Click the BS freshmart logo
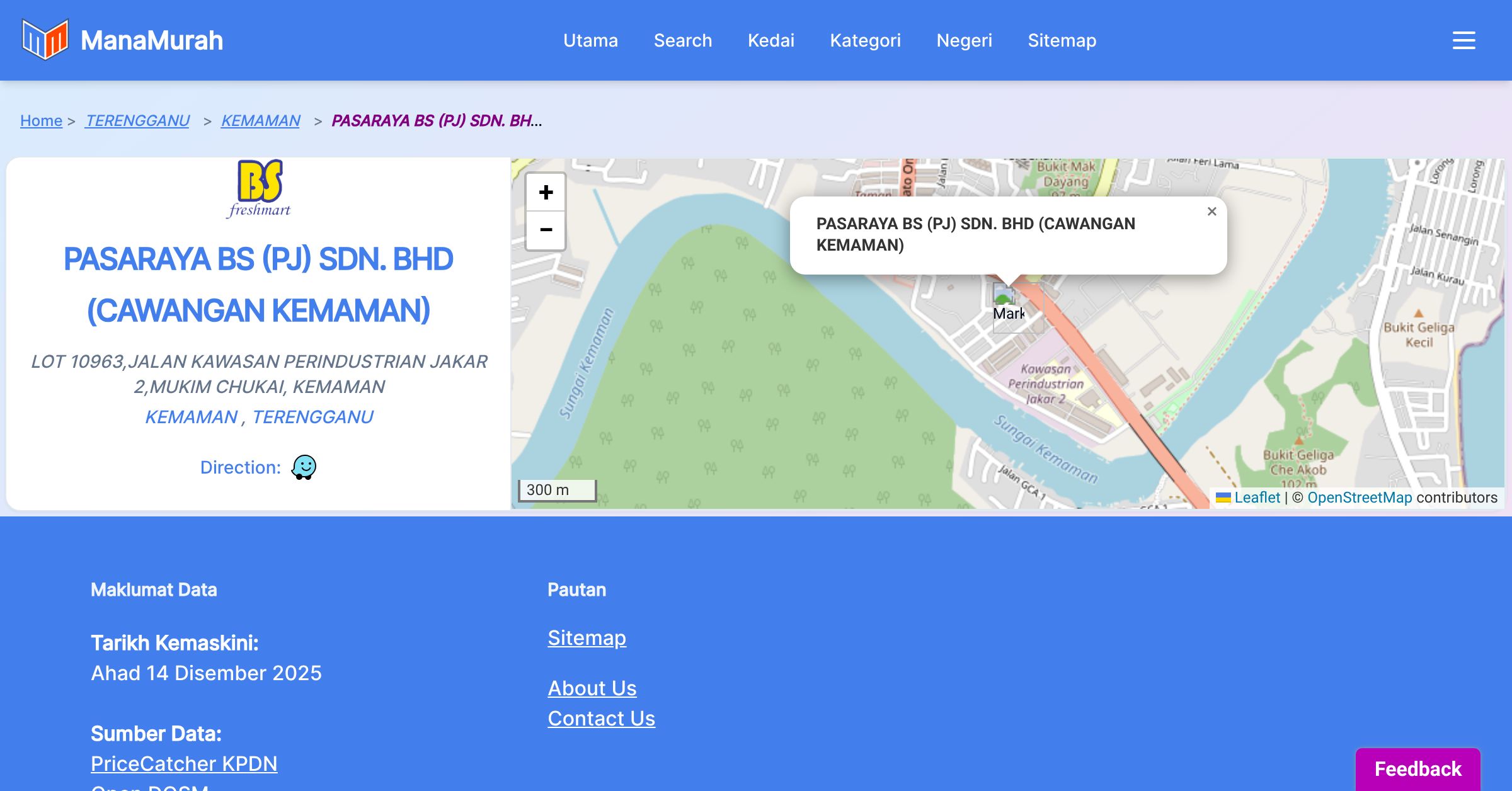This screenshot has height=791, width=1512. 259,188
